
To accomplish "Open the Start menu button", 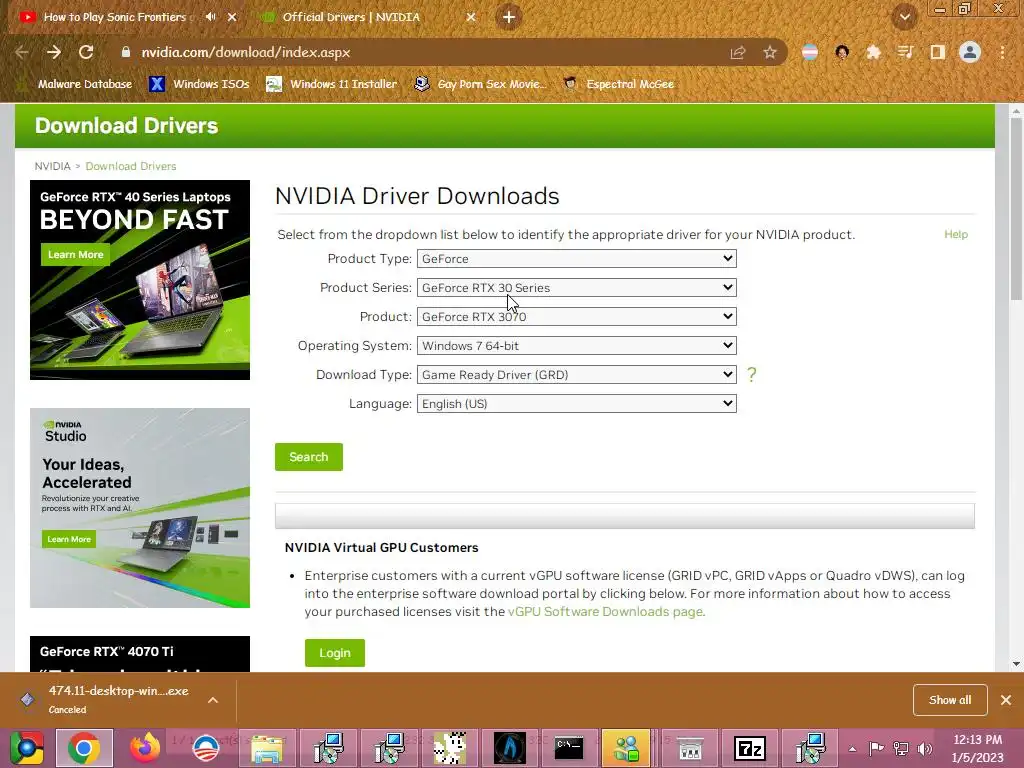I will (26, 748).
